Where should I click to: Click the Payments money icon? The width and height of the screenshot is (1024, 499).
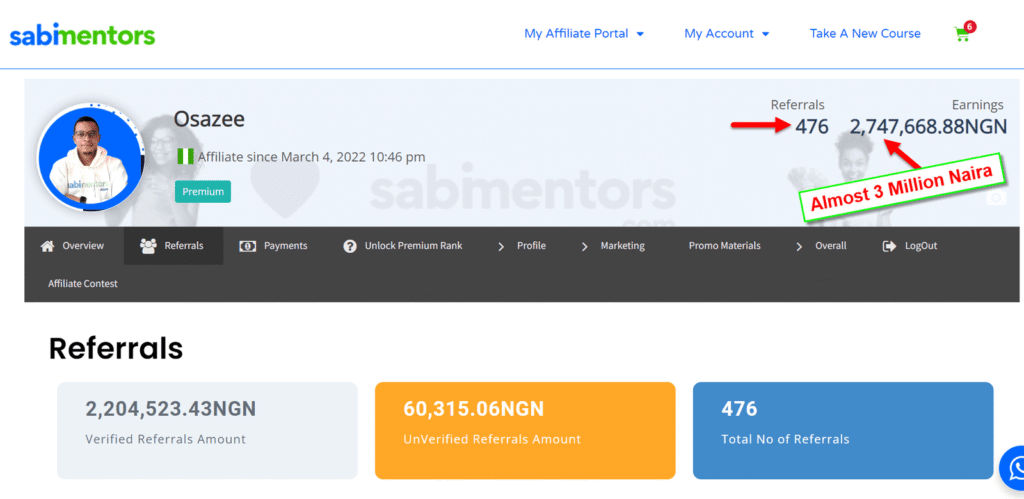tap(247, 246)
